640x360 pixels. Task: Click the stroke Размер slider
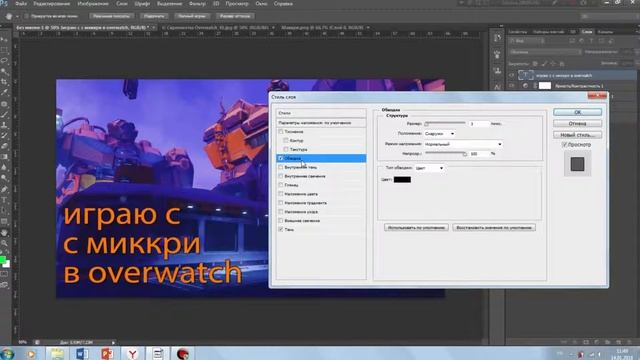pos(445,123)
